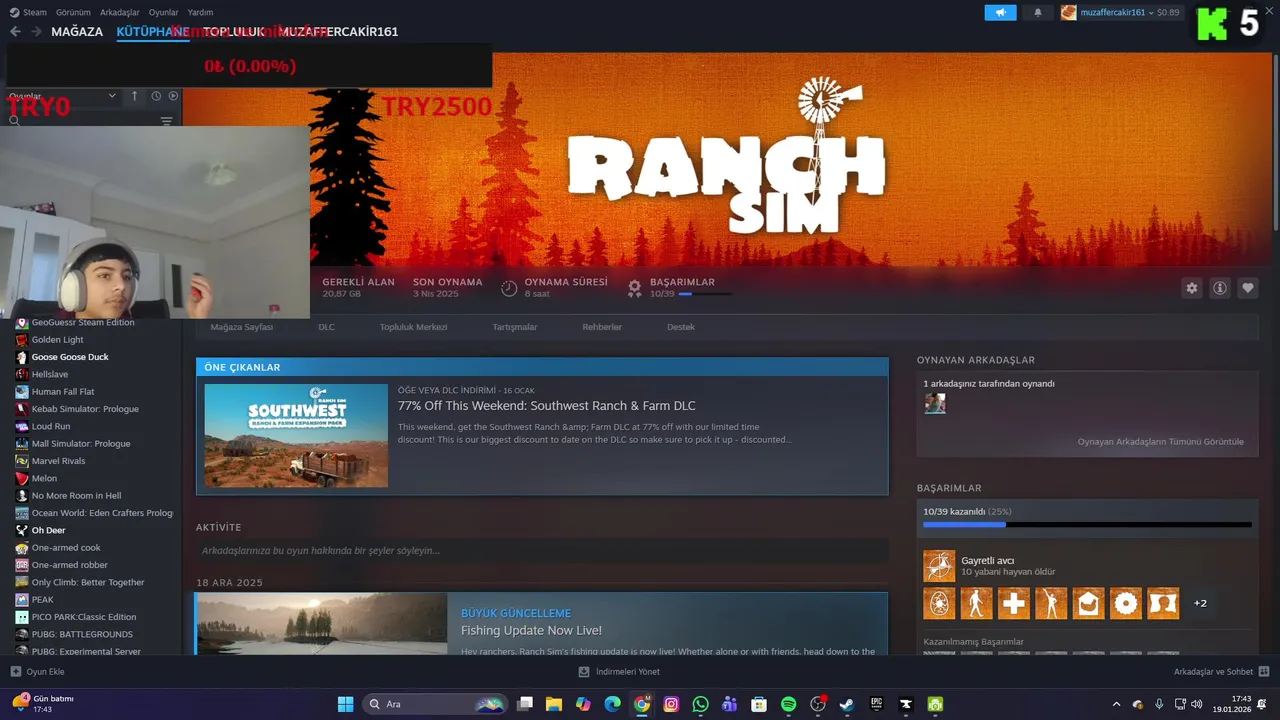This screenshot has height=720, width=1280.
Task: Select the chicken coop achievement icon
Action: (x=1089, y=603)
